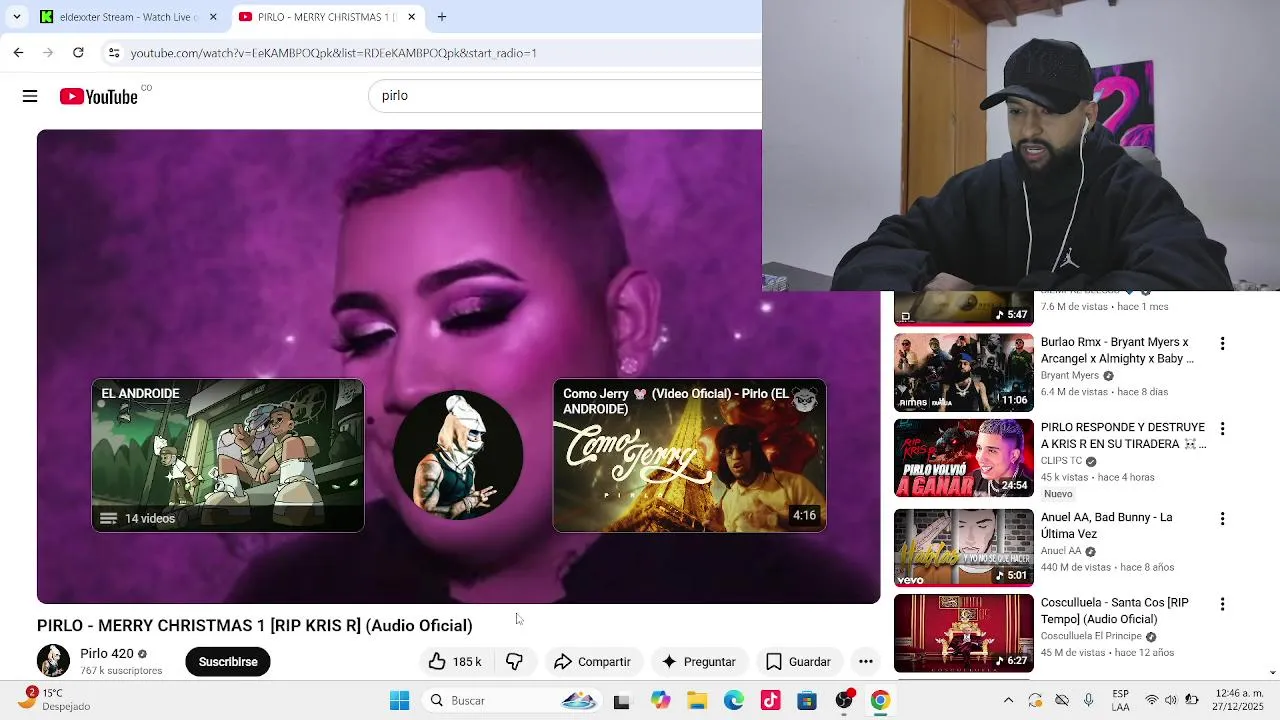Open options menu for La Última Vez

[x=1222, y=519]
